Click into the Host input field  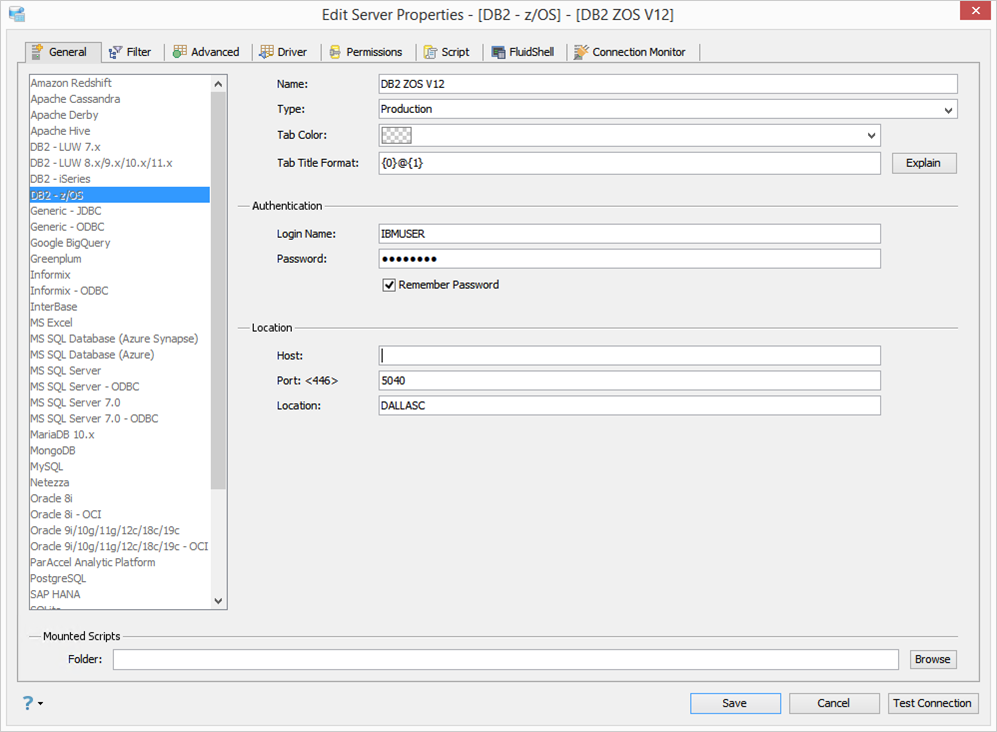[629, 356]
